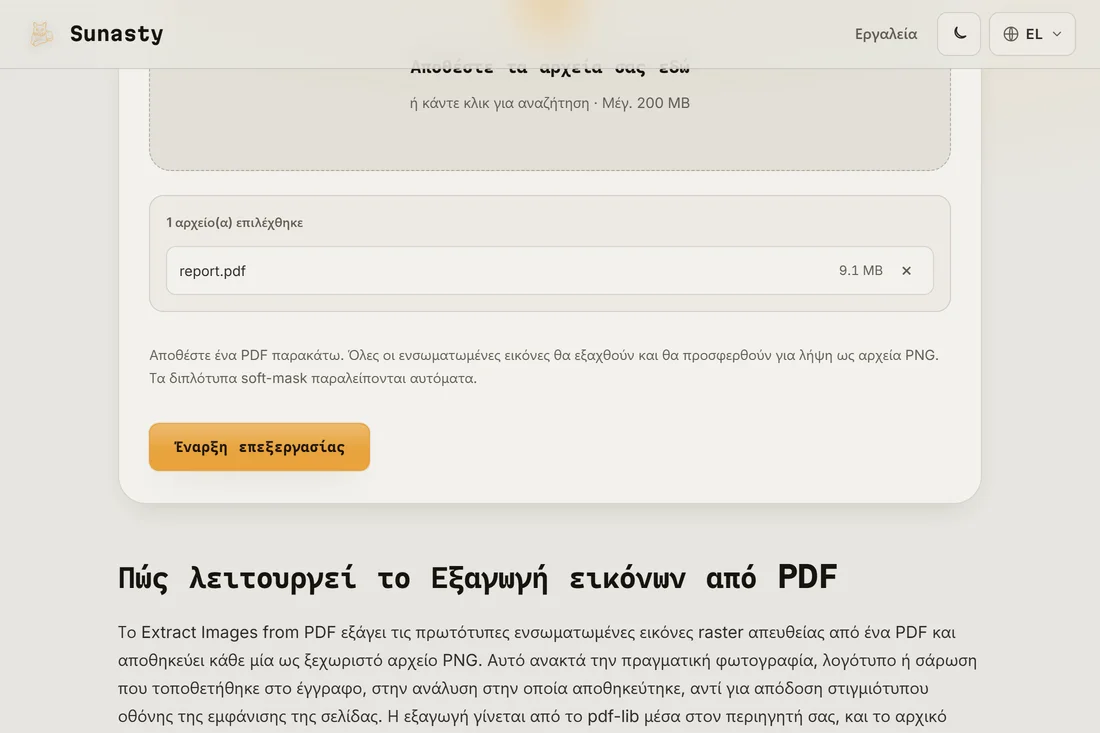The height and width of the screenshot is (733, 1100).
Task: Click the soft-mask description paragraph
Action: point(544,366)
